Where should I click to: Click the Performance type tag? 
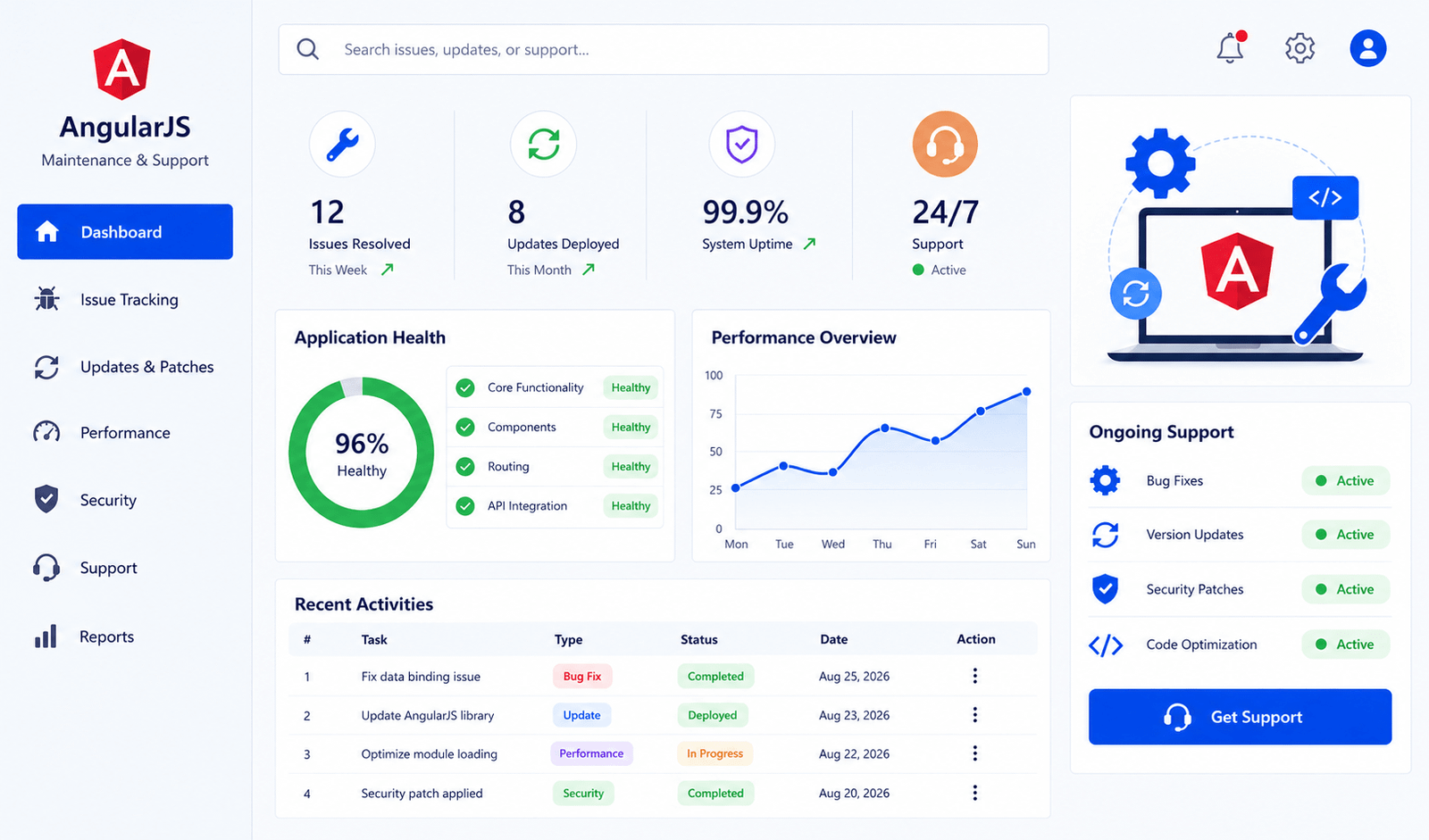[591, 753]
